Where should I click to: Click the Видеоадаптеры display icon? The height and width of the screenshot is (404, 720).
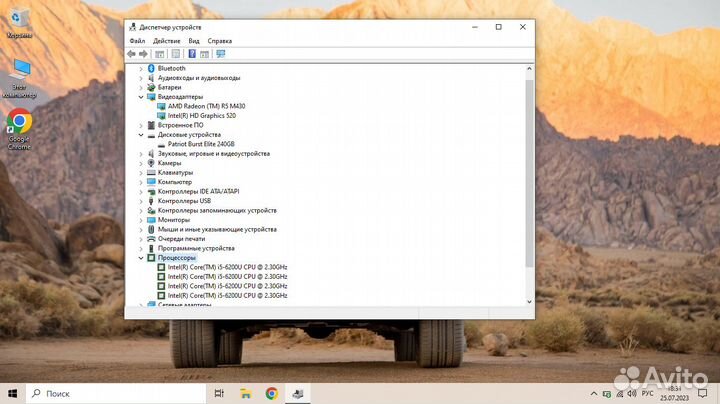(x=151, y=97)
